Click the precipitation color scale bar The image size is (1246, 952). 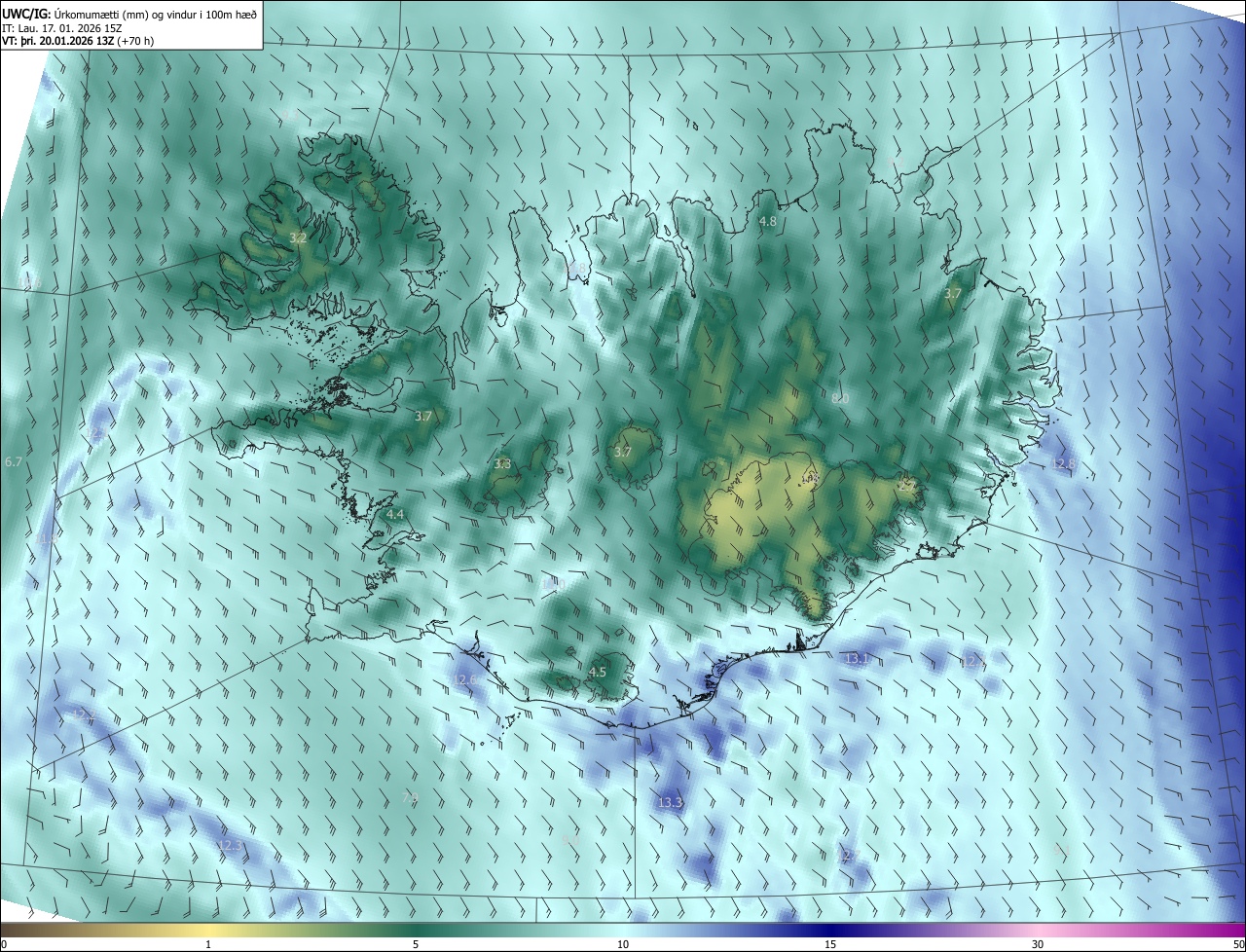(x=623, y=931)
